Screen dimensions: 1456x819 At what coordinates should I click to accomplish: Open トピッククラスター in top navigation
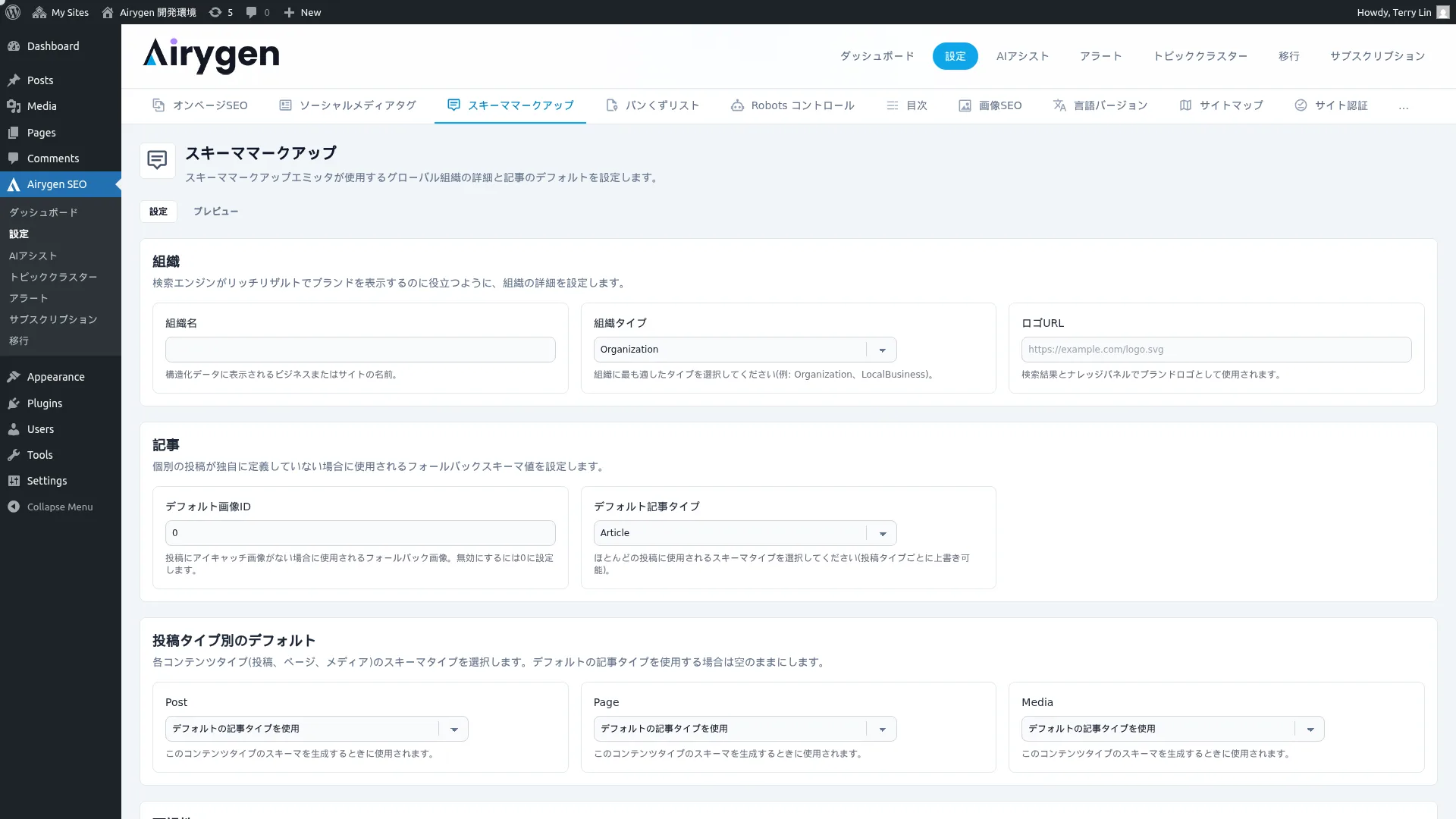coord(1200,56)
